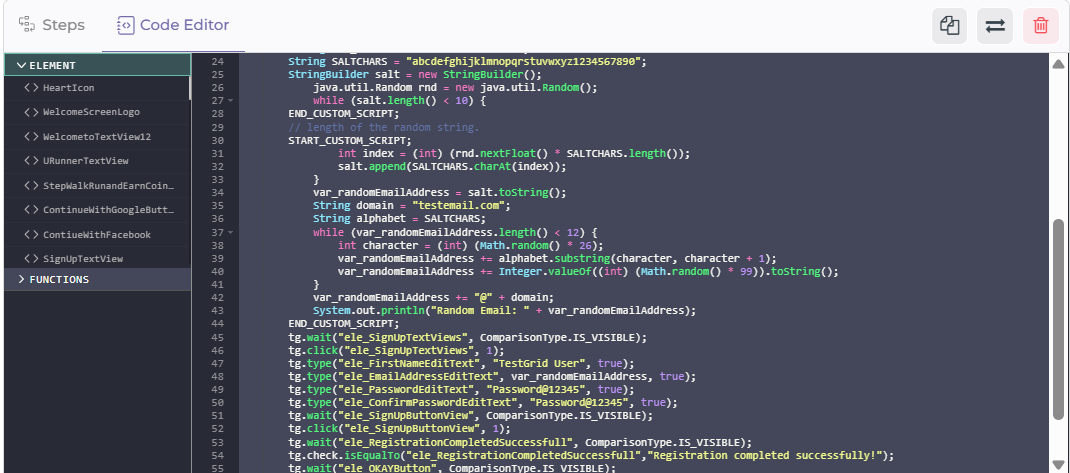This screenshot has height=473, width=1070.
Task: Fold the code block at line 27
Action: [x=230, y=101]
